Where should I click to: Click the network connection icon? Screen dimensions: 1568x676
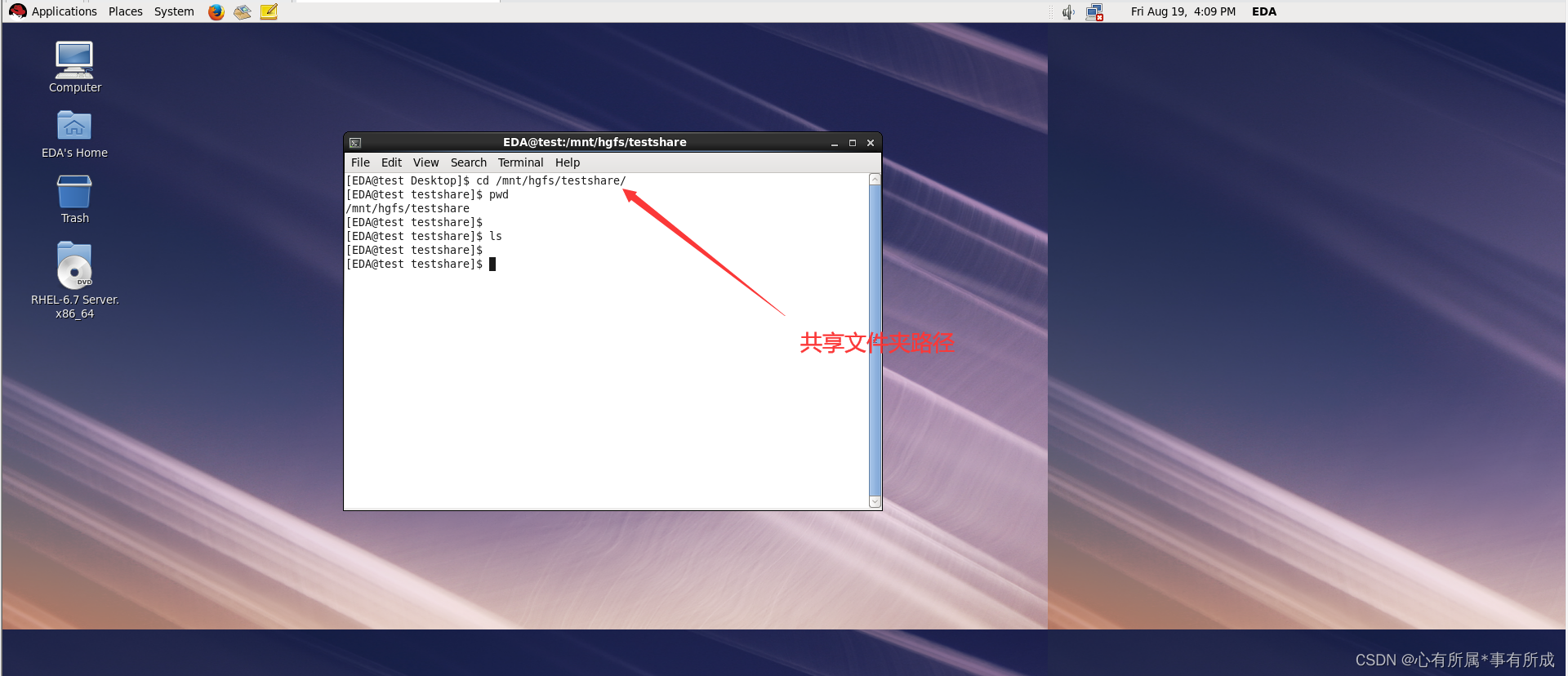(1095, 11)
